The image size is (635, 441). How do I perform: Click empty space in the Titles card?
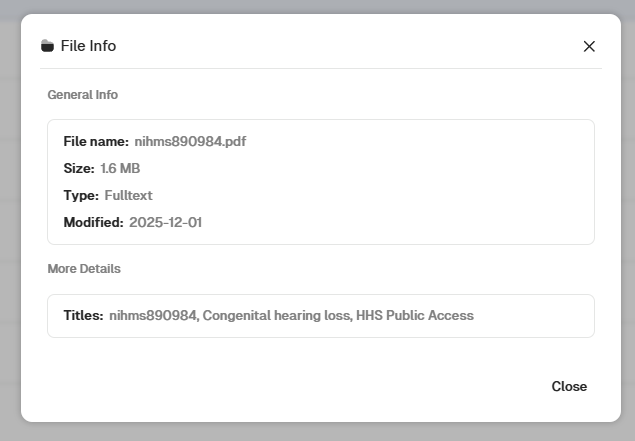[540, 315]
